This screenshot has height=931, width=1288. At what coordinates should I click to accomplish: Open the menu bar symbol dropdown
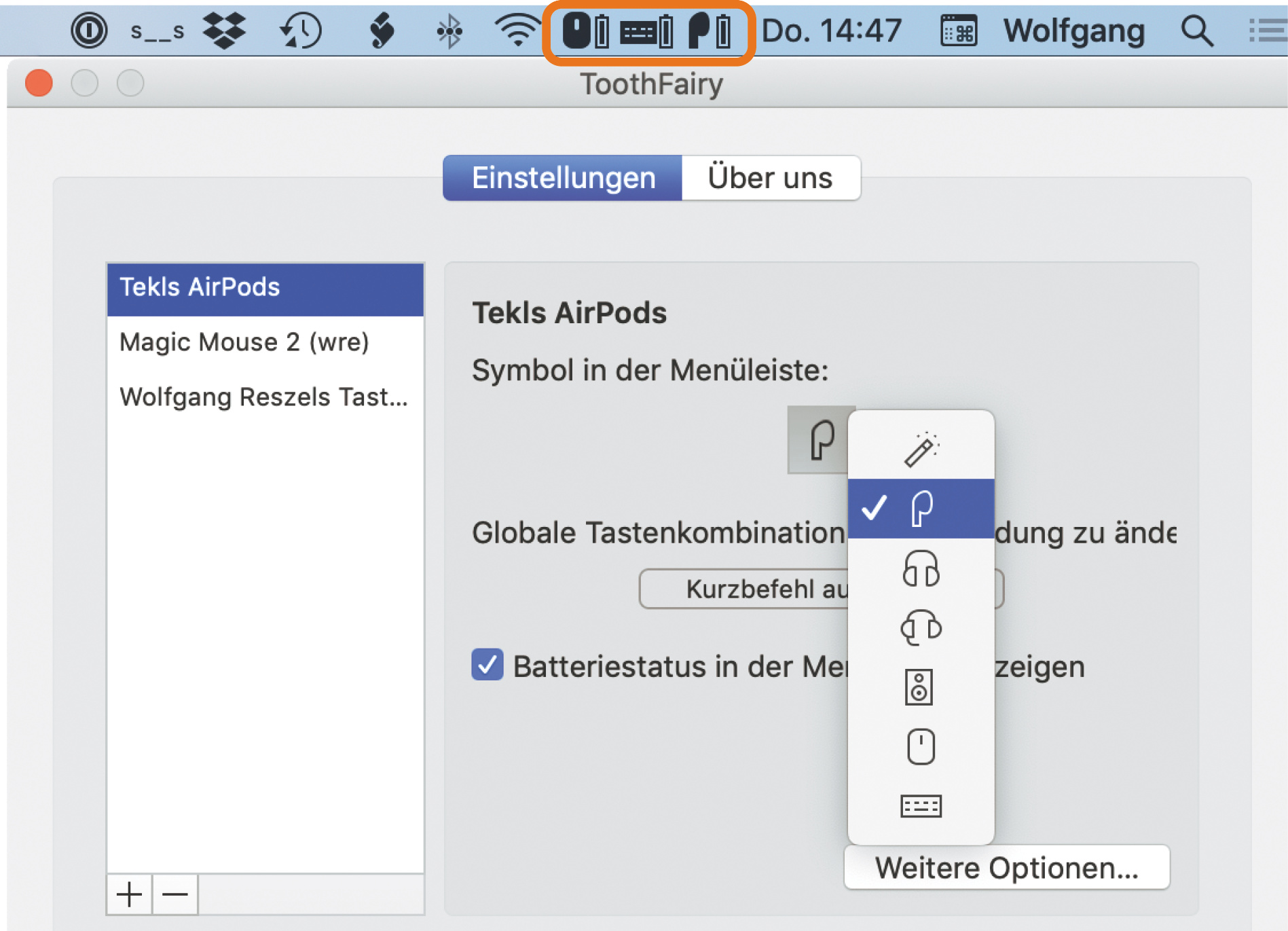[x=821, y=440]
